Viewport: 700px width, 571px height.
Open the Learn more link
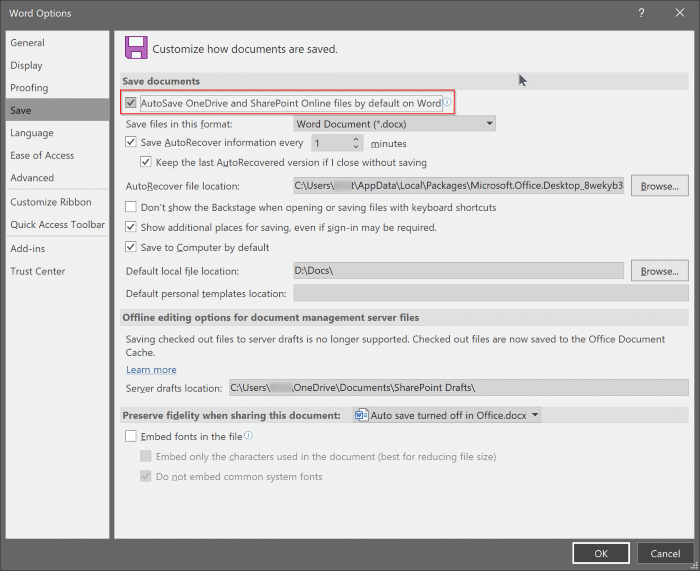coord(151,370)
